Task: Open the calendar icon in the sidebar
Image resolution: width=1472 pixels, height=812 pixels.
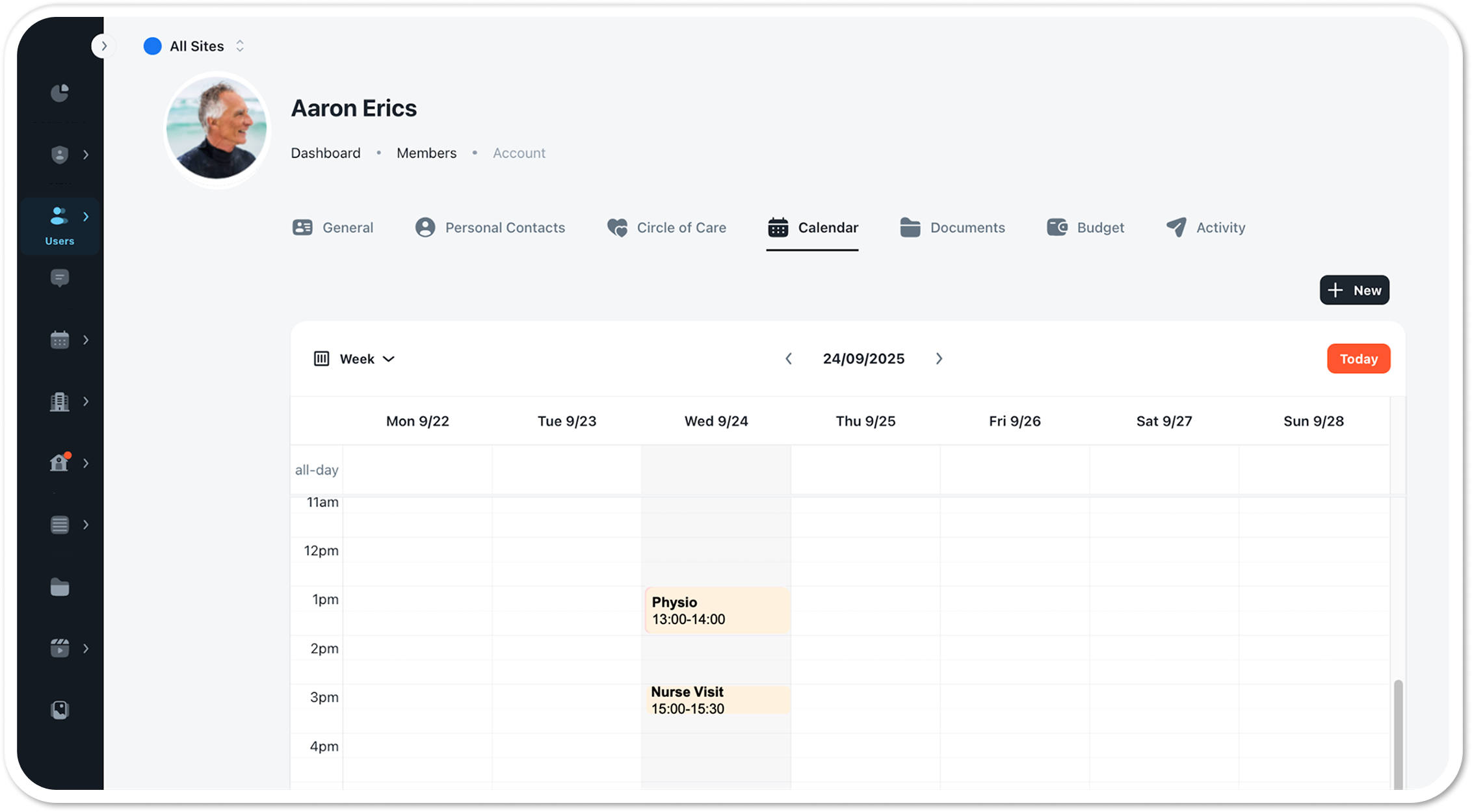Action: pyautogui.click(x=59, y=339)
